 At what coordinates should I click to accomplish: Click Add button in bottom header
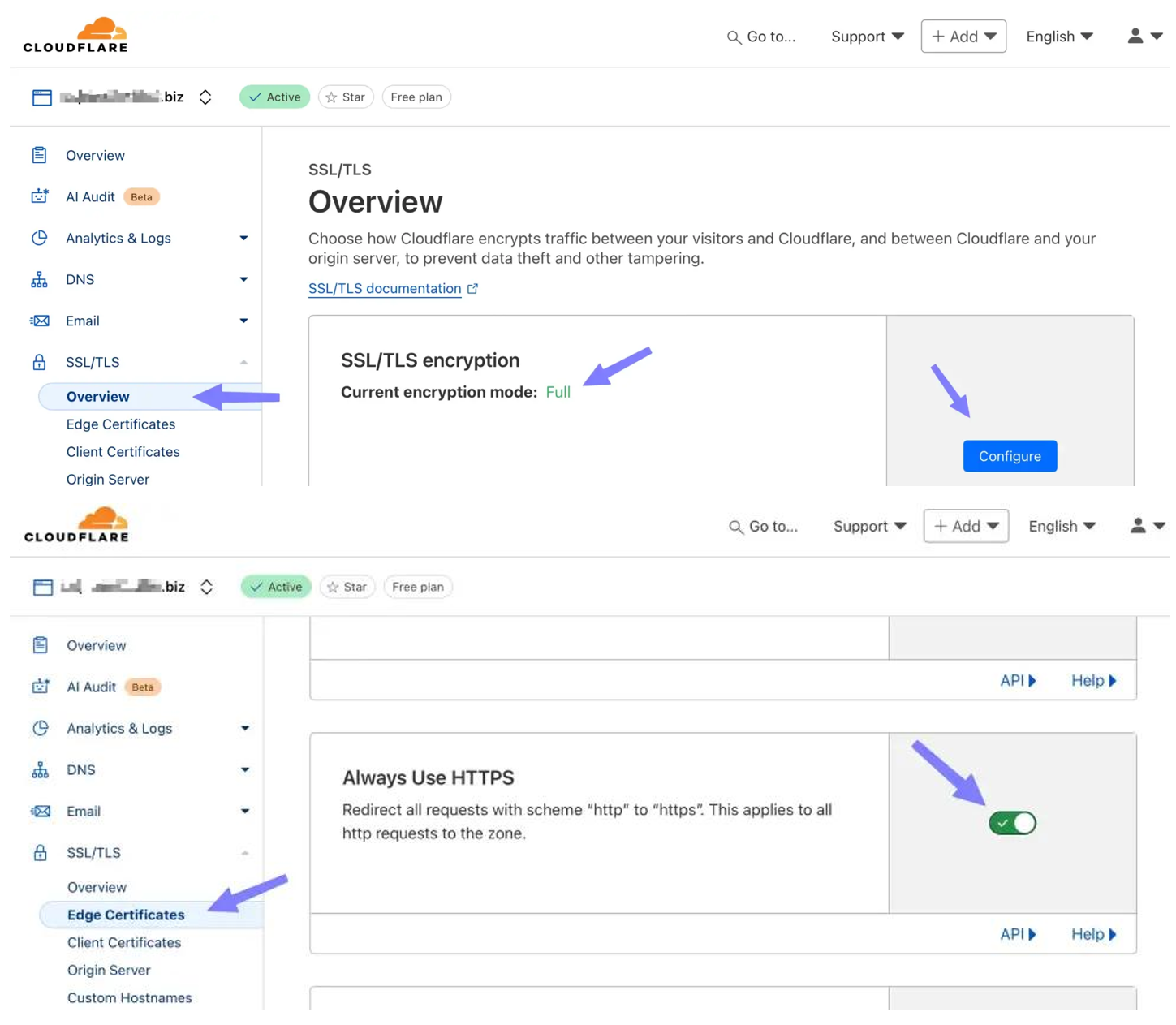(966, 526)
